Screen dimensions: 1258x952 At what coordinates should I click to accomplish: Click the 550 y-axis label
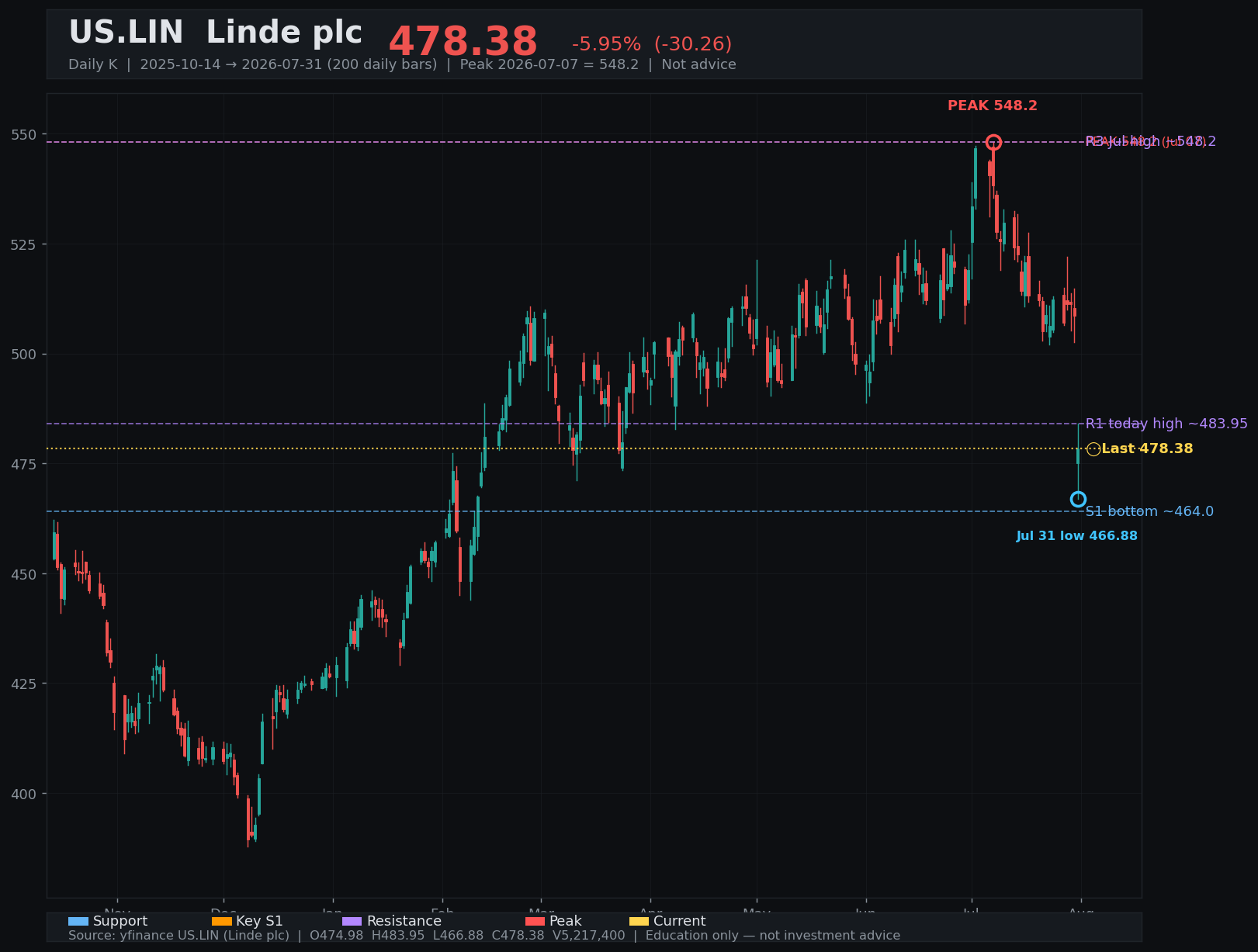click(x=23, y=135)
